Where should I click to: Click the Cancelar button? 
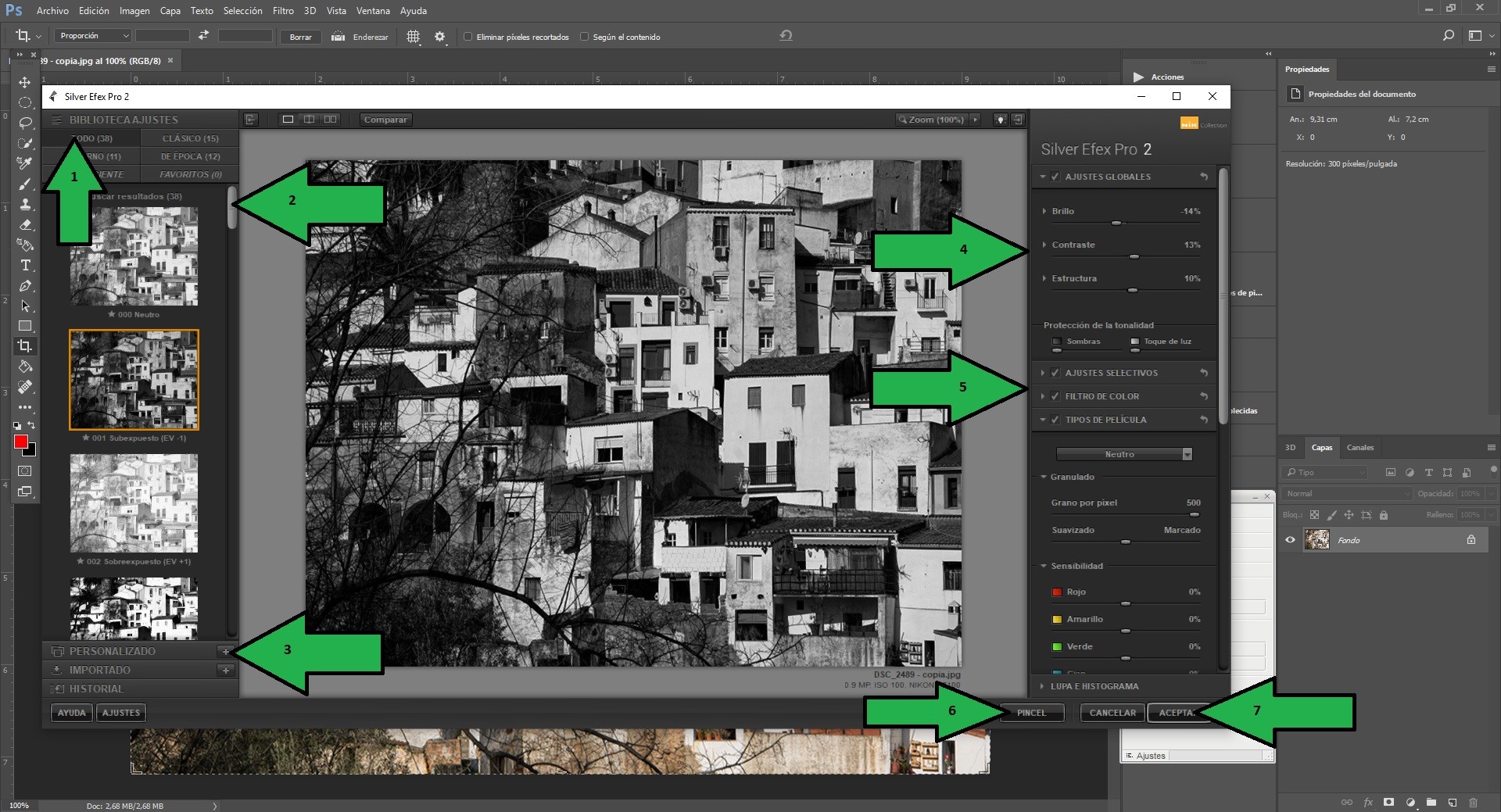[x=1112, y=713]
